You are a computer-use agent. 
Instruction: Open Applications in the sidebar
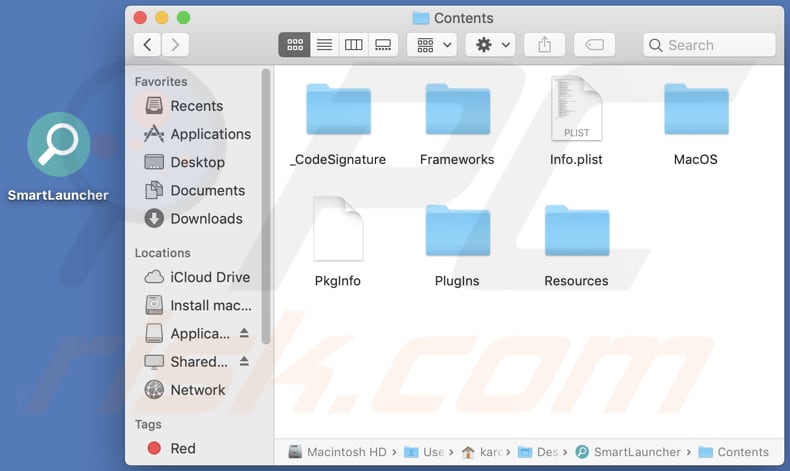tap(198, 134)
